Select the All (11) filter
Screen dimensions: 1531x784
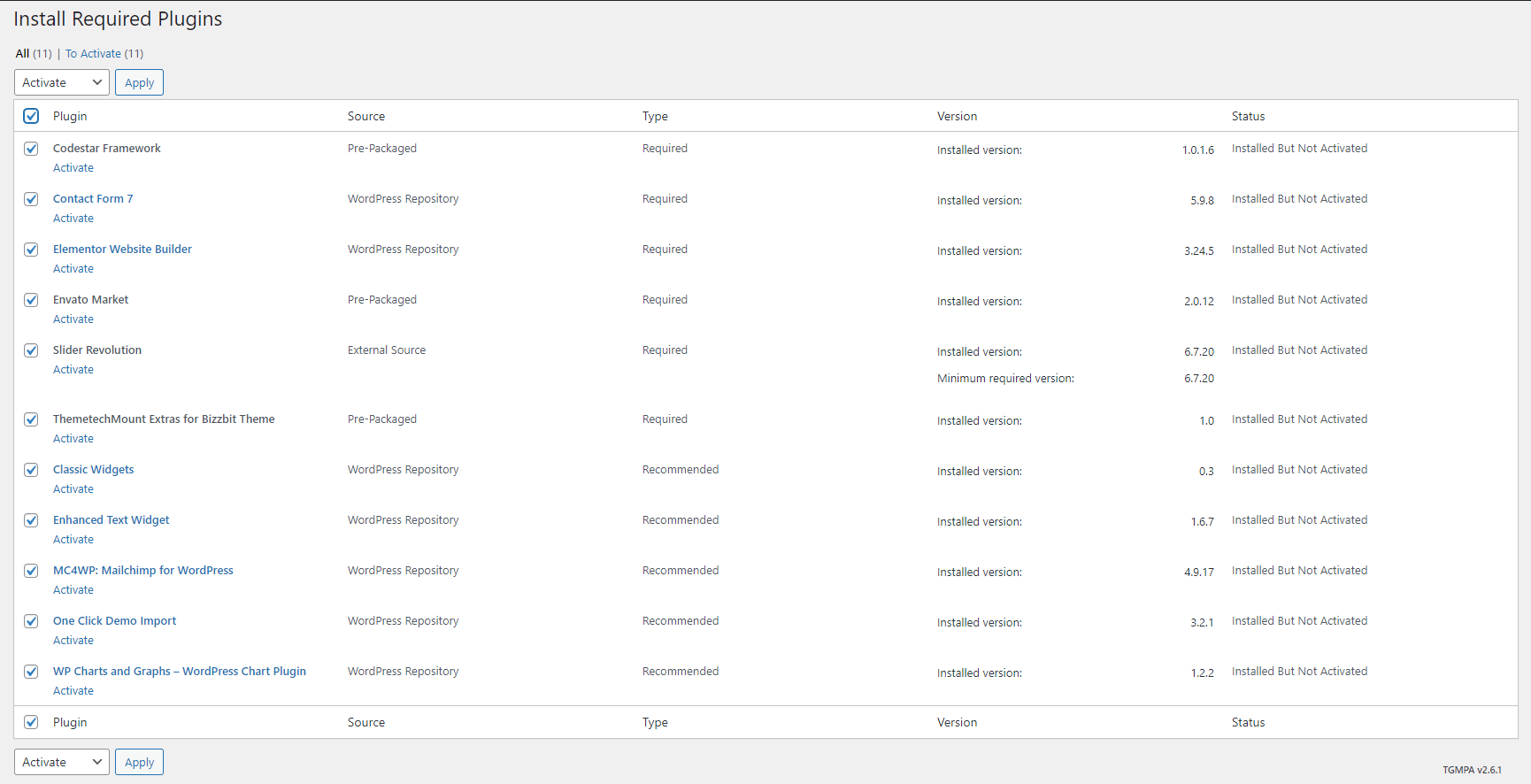34,54
